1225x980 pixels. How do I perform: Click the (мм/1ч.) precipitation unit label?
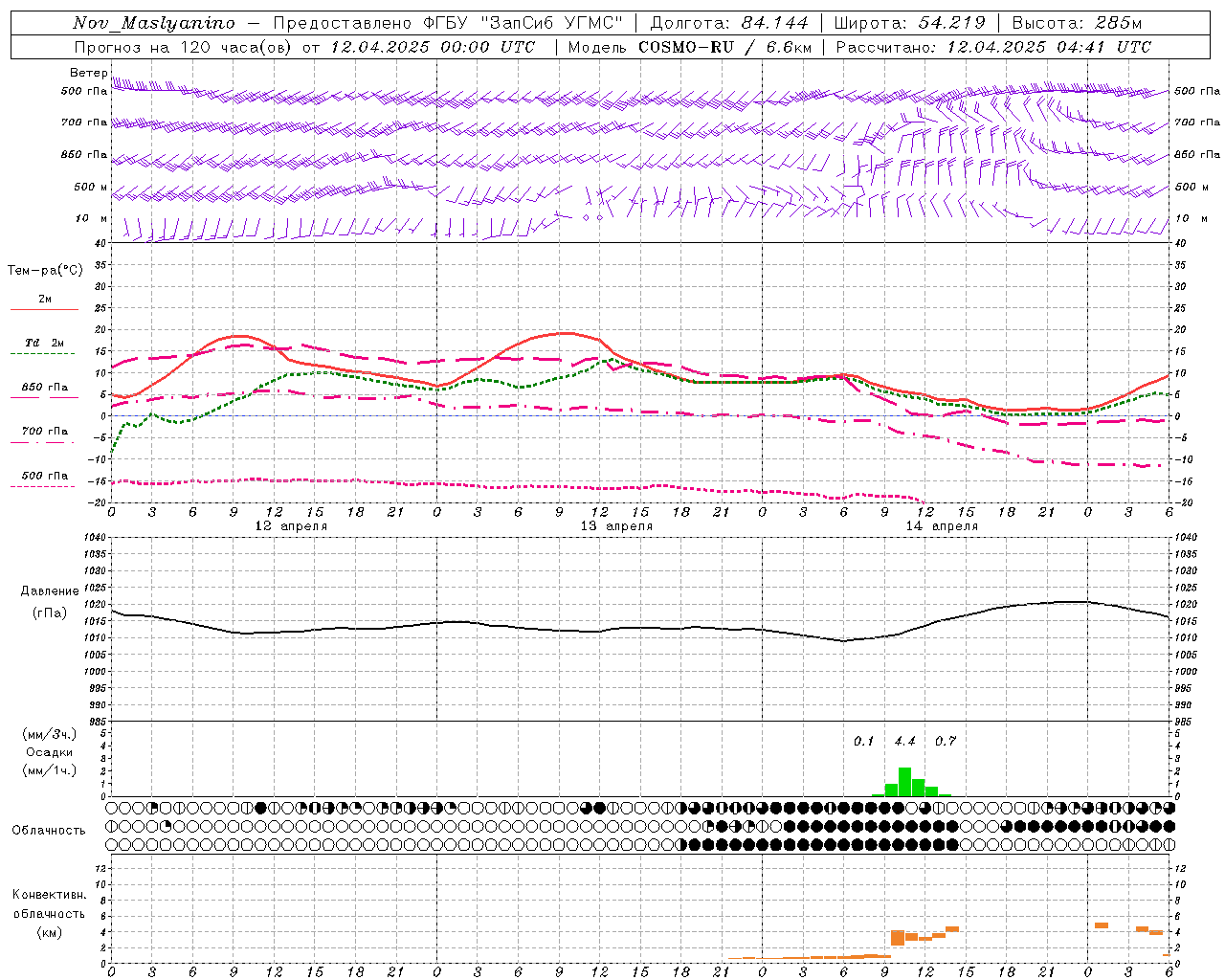pos(50,770)
